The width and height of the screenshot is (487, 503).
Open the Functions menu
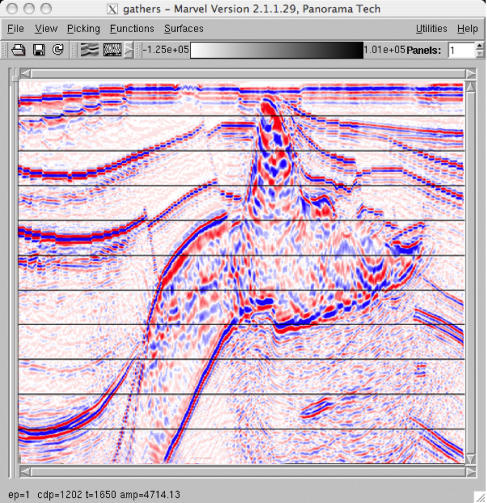(x=132, y=29)
